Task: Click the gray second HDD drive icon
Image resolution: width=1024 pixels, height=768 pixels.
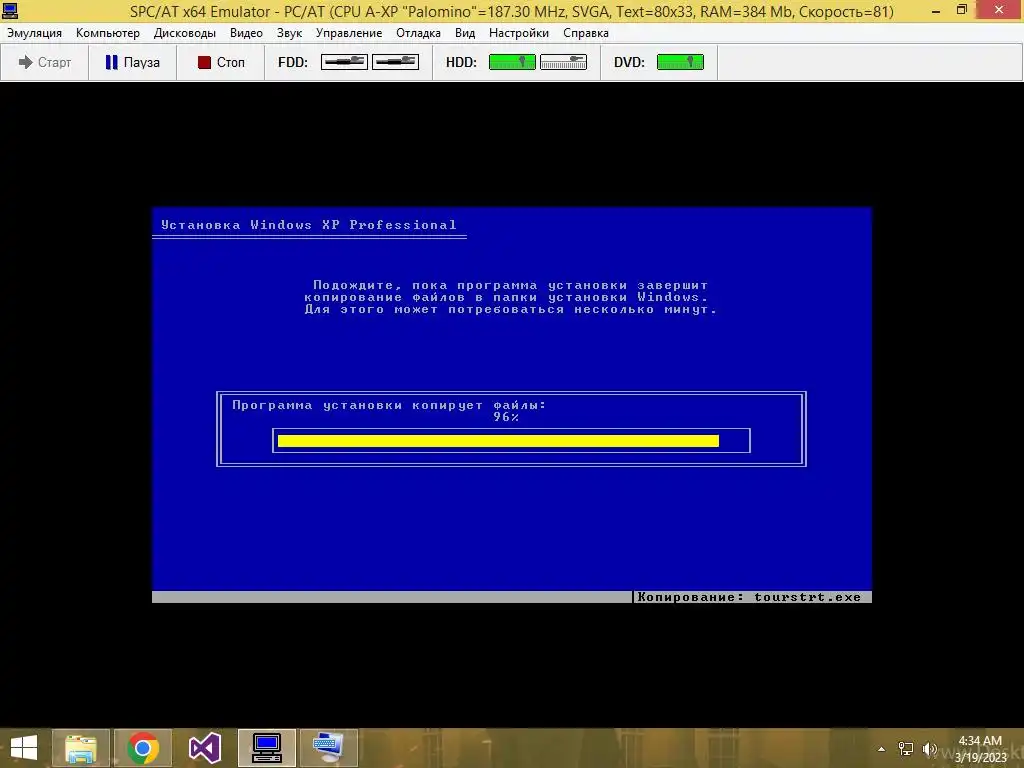Action: (564, 62)
